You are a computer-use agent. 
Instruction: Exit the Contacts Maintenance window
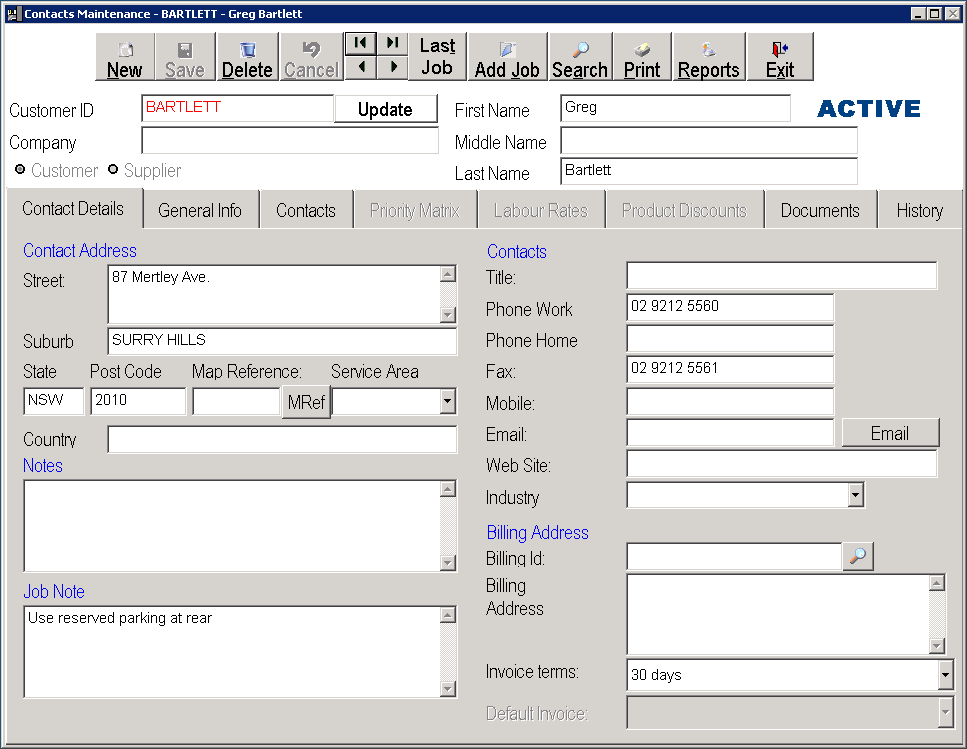[x=779, y=57]
